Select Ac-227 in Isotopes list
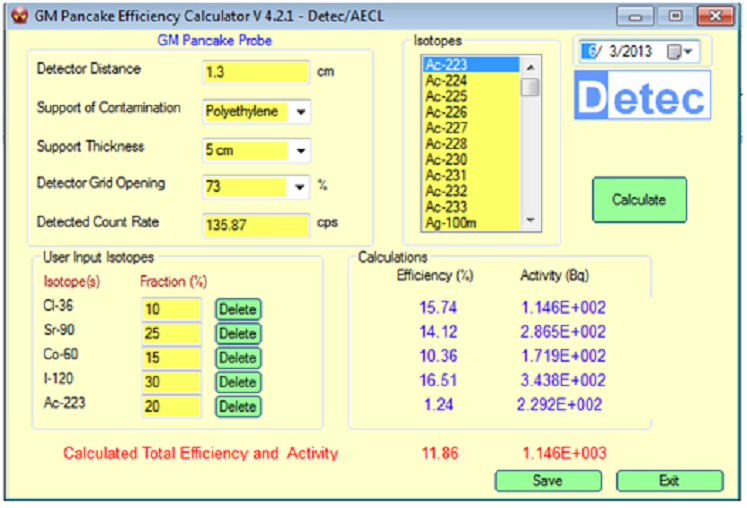 471,128
